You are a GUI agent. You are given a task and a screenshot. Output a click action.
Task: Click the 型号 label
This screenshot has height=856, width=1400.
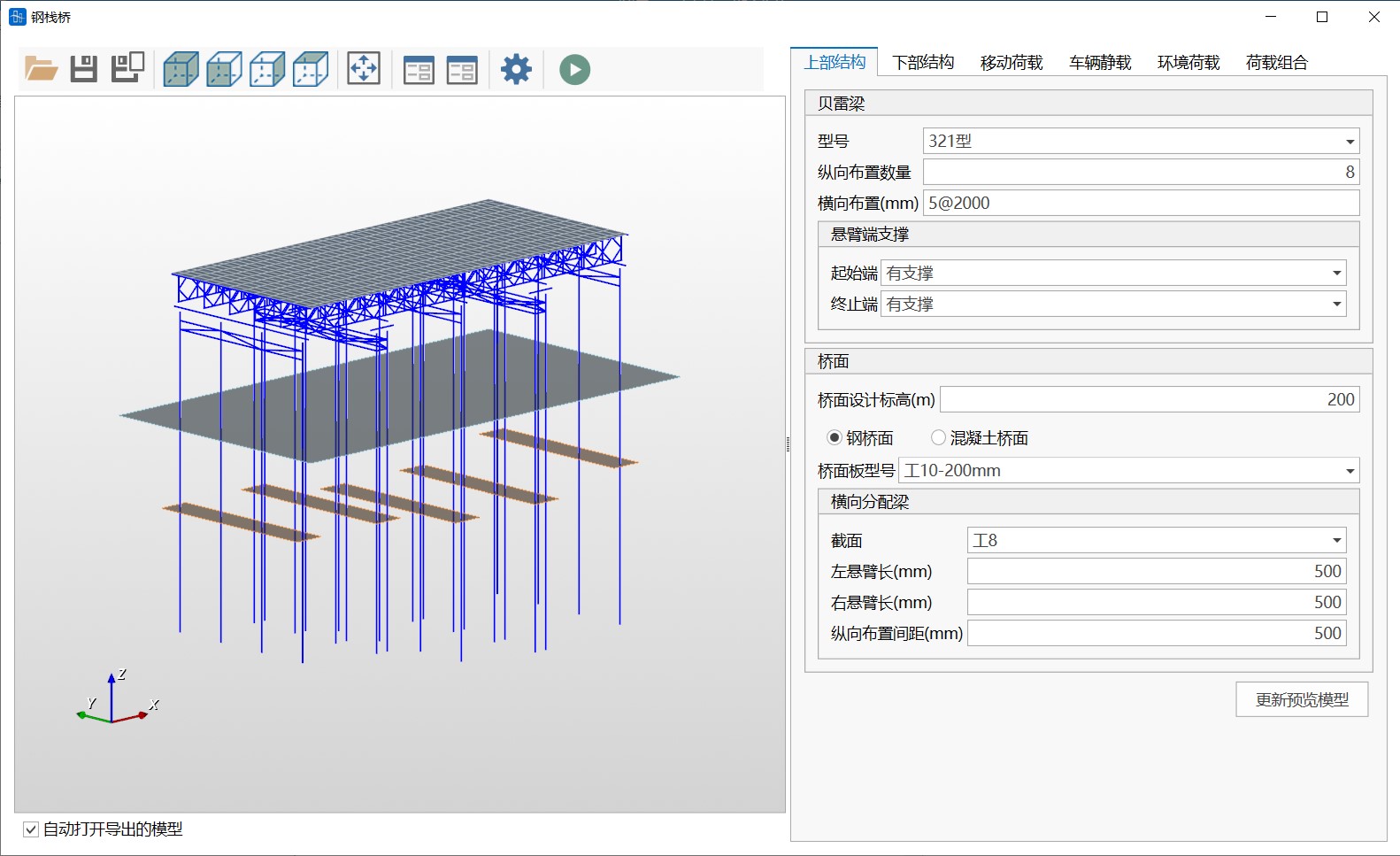[833, 141]
